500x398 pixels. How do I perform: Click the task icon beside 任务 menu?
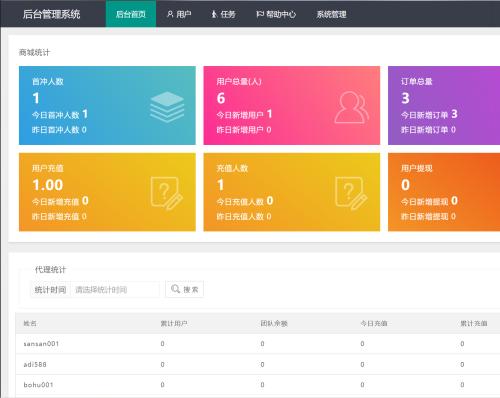pos(214,14)
